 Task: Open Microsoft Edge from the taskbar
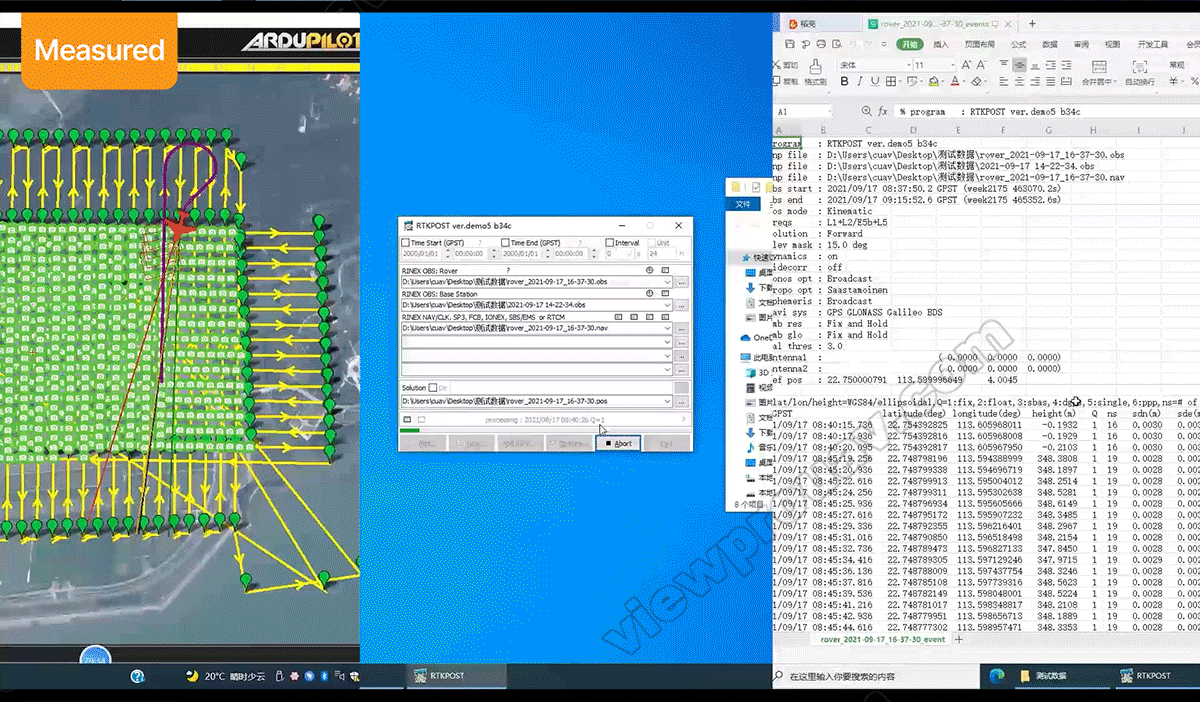click(997, 676)
